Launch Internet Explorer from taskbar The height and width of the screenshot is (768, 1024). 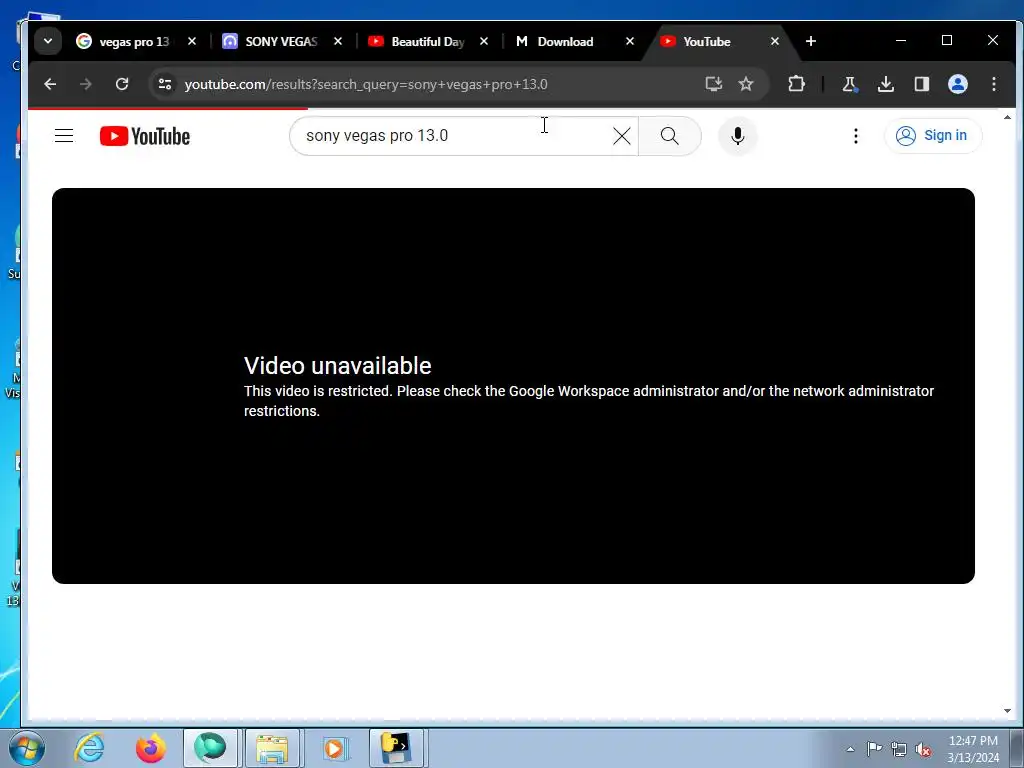(x=89, y=748)
